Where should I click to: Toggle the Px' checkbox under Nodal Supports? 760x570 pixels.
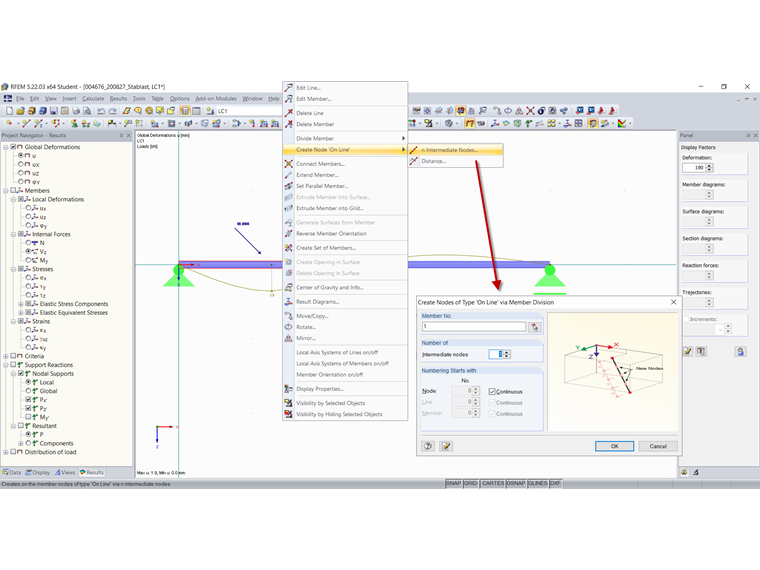(x=28, y=400)
